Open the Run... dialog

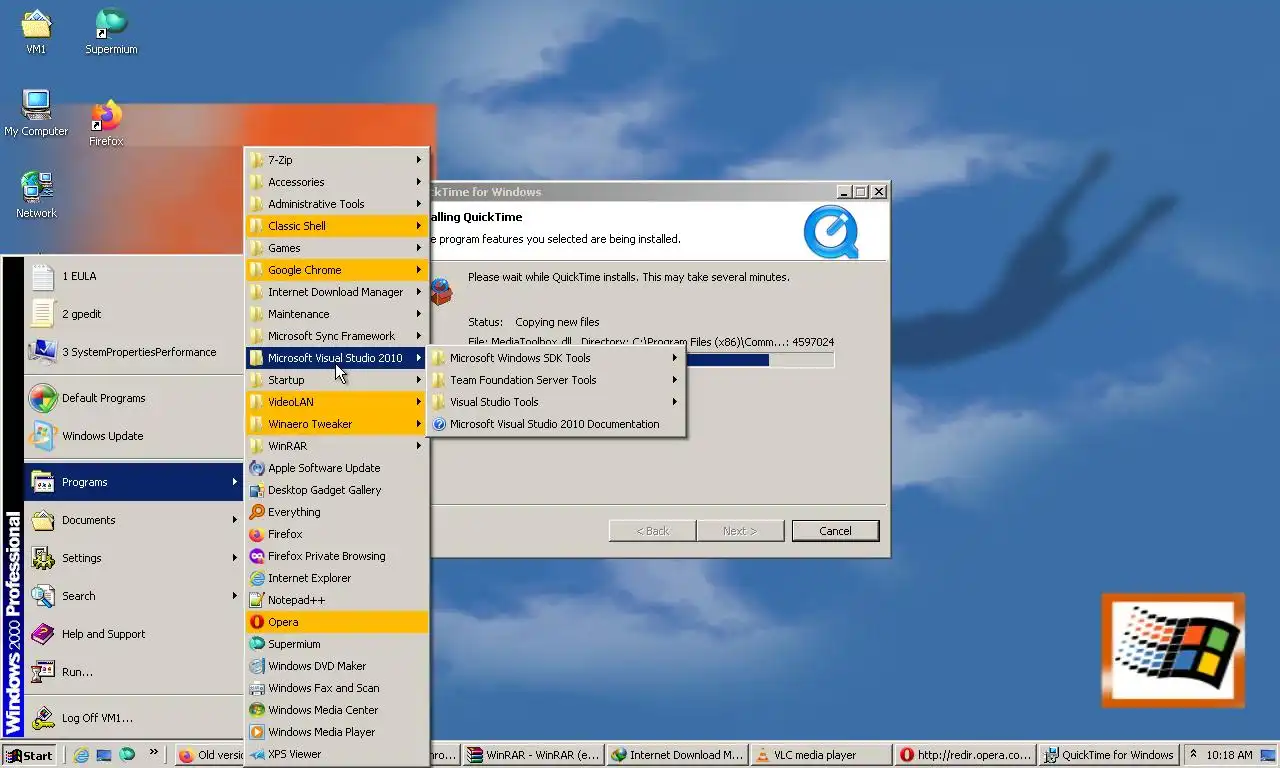point(134,672)
